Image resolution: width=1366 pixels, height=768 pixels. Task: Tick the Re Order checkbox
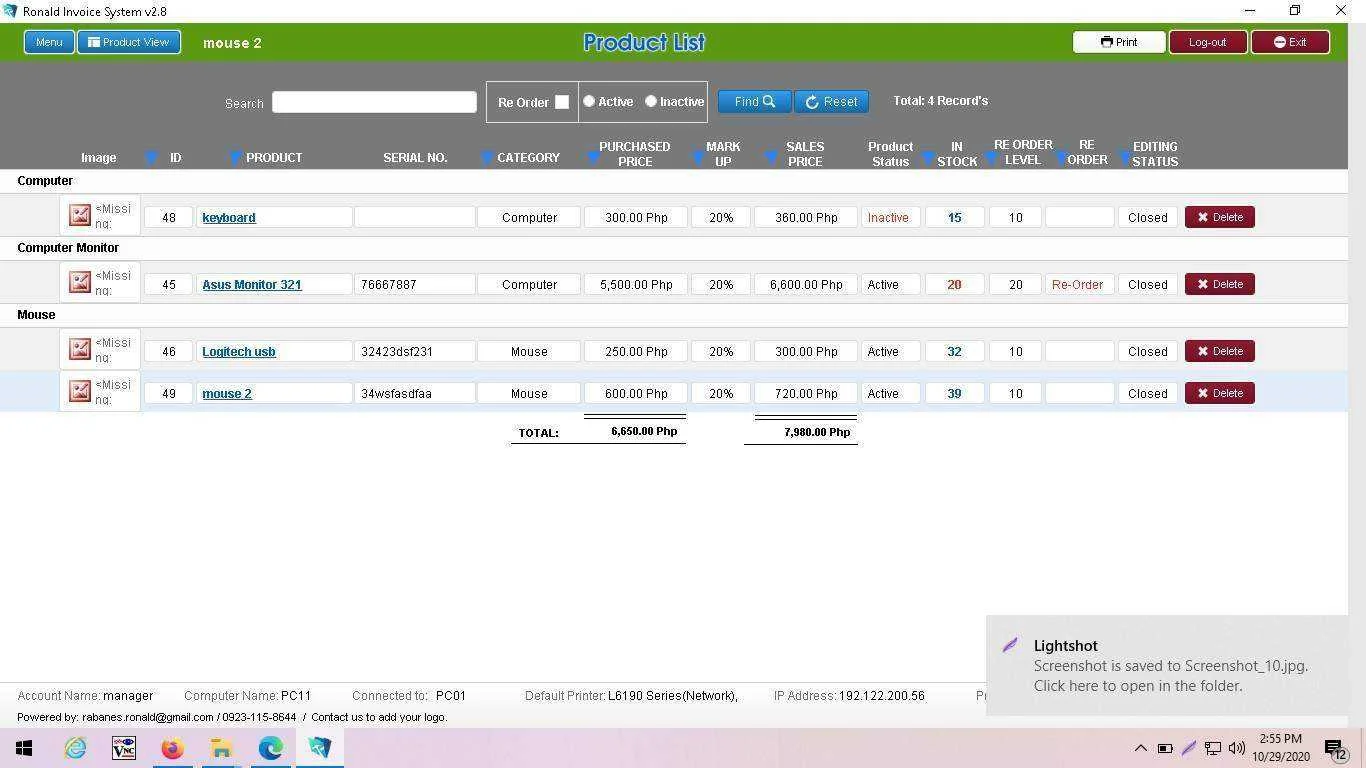[x=562, y=102]
